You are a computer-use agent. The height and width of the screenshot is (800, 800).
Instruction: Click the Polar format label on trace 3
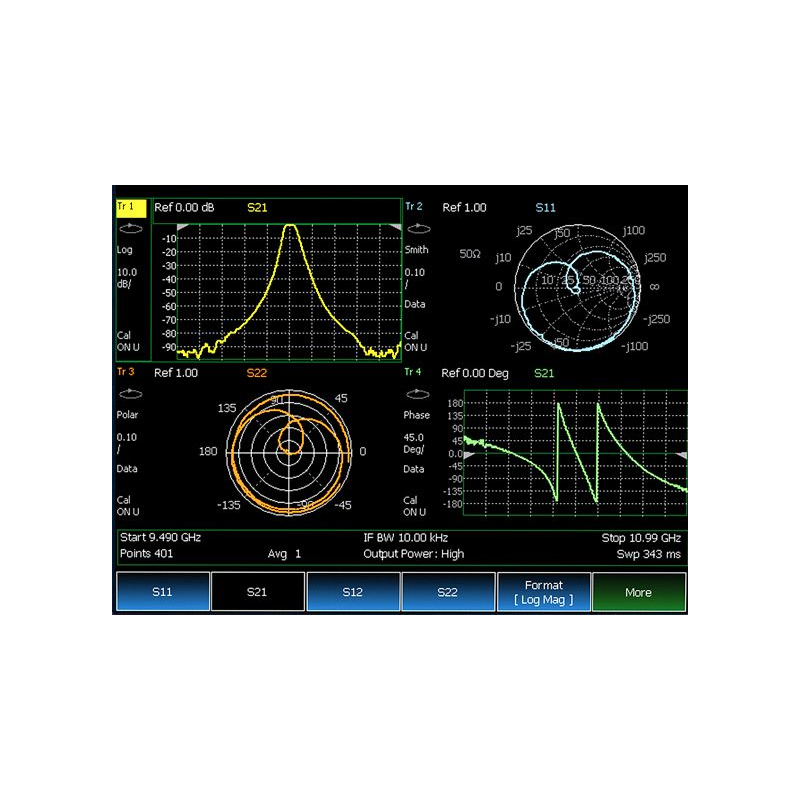[x=128, y=415]
